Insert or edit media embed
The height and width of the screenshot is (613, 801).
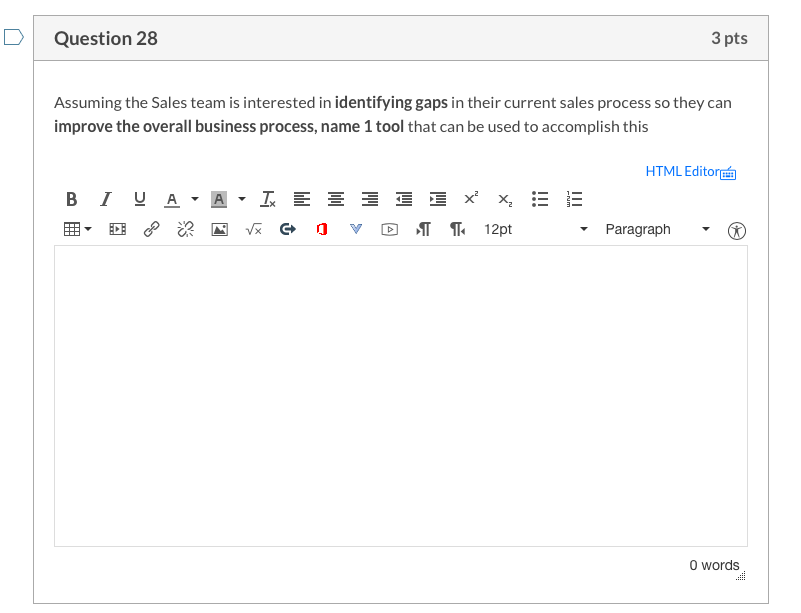point(117,229)
